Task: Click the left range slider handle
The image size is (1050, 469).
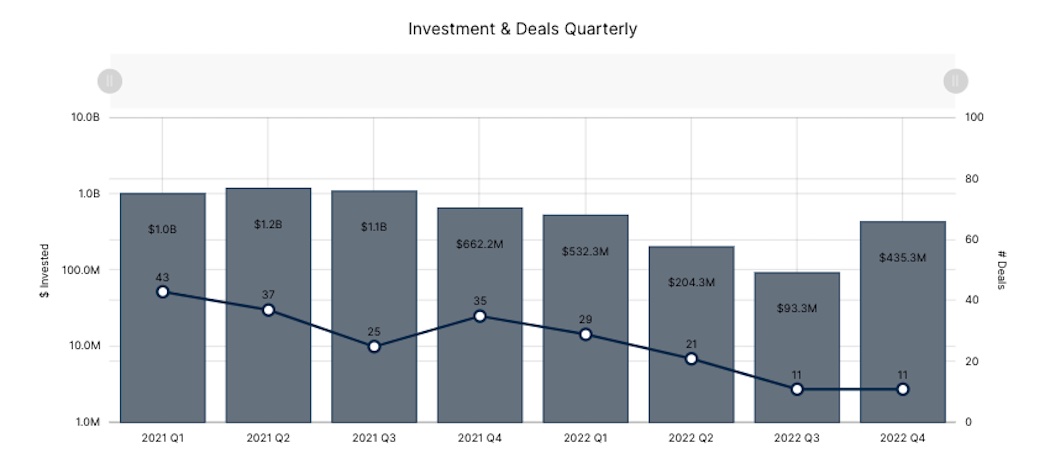Action: point(110,80)
